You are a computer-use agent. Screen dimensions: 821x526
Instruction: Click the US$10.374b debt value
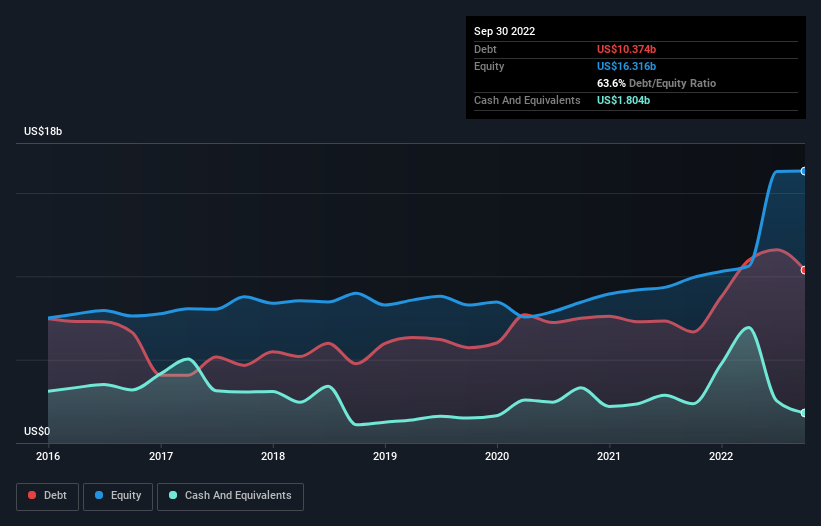click(x=626, y=49)
